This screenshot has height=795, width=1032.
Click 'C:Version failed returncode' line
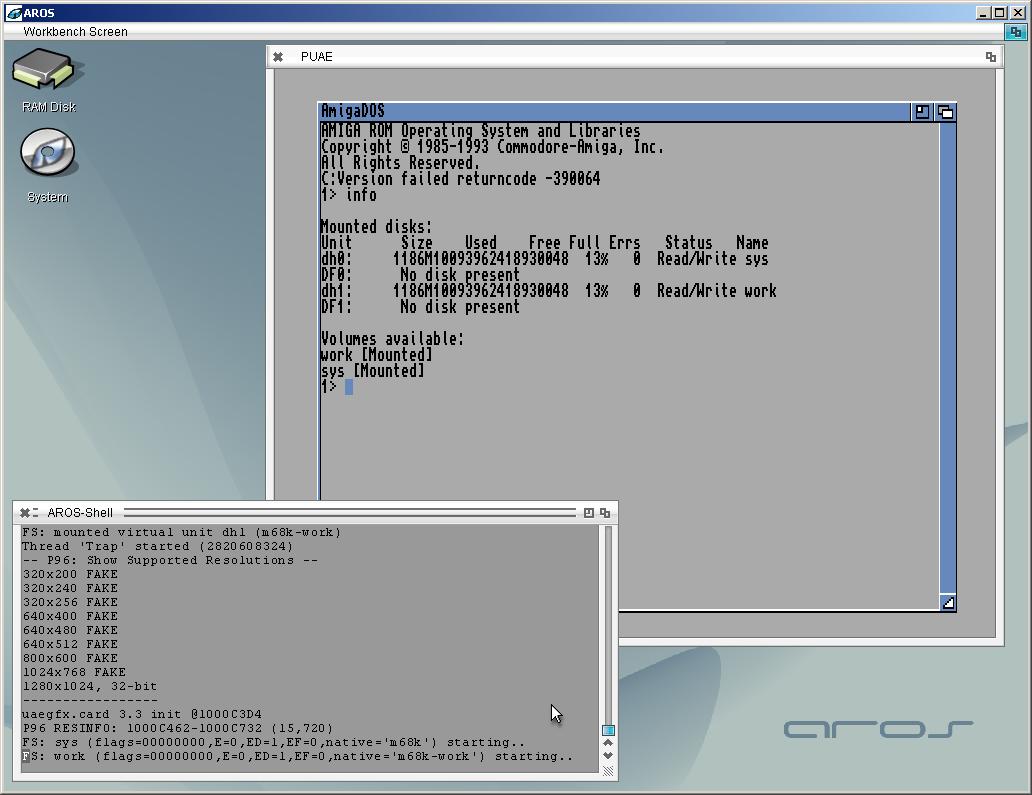pyautogui.click(x=460, y=179)
